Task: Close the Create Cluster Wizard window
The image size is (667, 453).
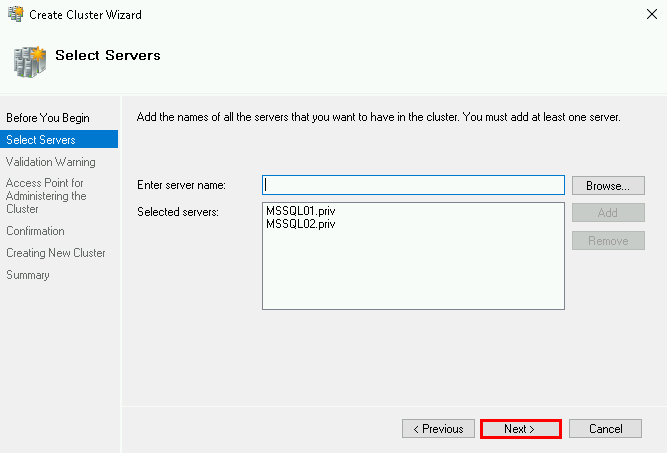Action: coord(652,14)
